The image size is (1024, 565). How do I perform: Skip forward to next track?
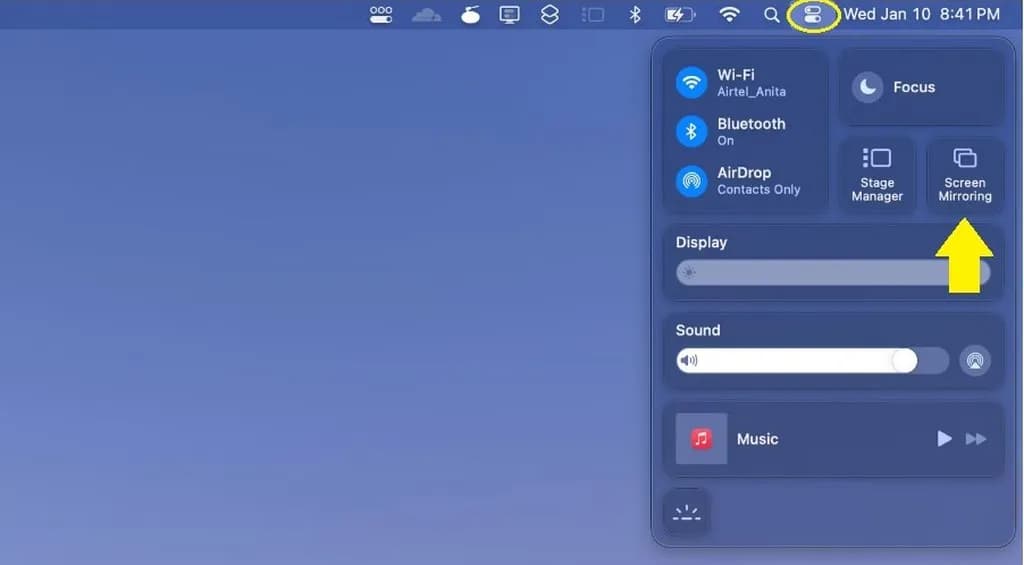pyautogui.click(x=976, y=439)
